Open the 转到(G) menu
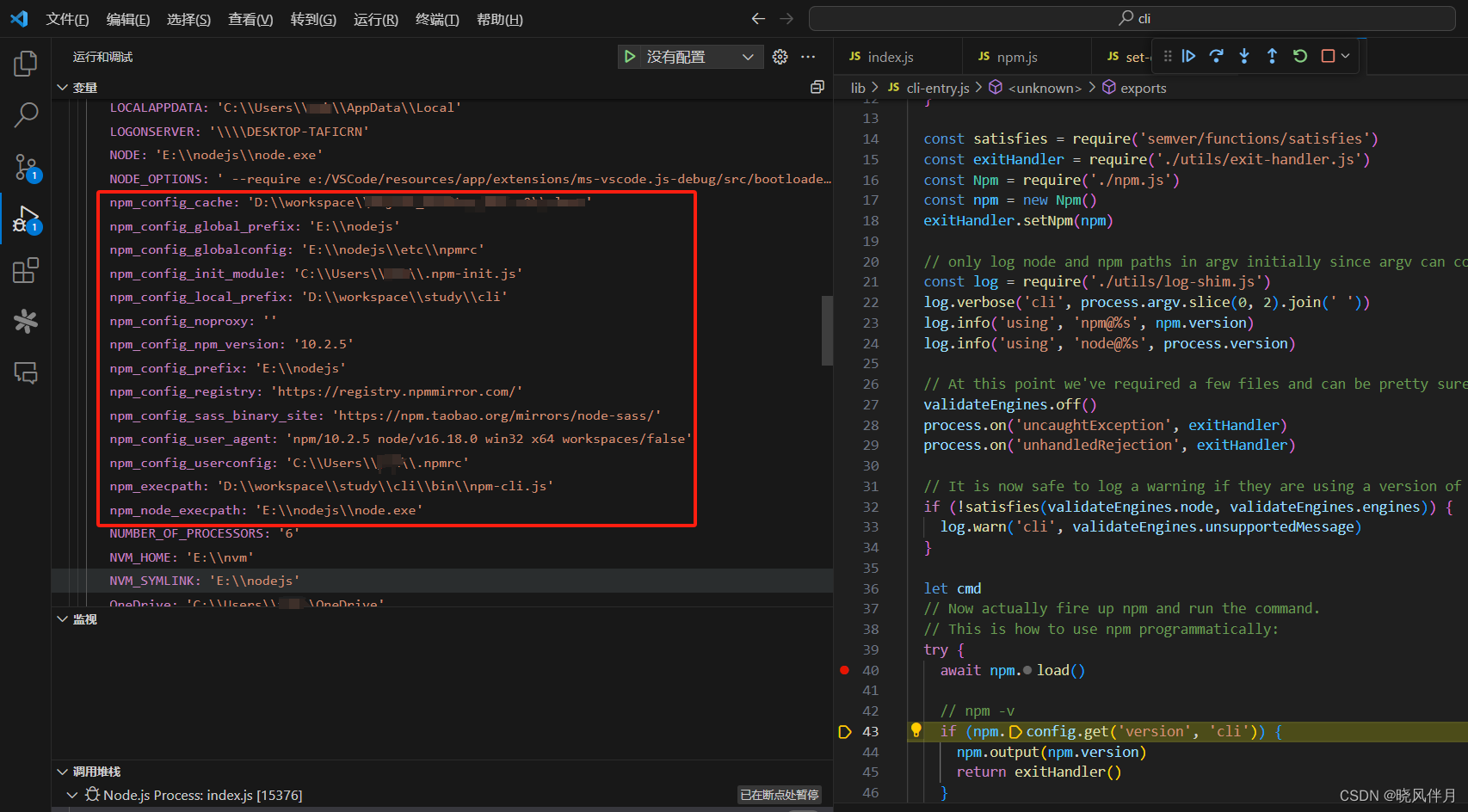This screenshot has width=1468, height=812. pyautogui.click(x=313, y=19)
